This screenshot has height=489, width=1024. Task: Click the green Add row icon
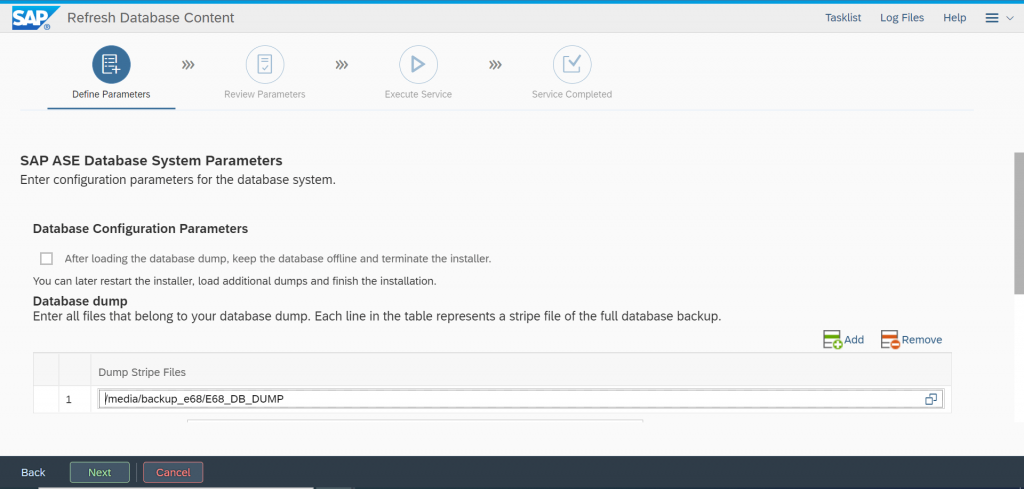(x=833, y=339)
